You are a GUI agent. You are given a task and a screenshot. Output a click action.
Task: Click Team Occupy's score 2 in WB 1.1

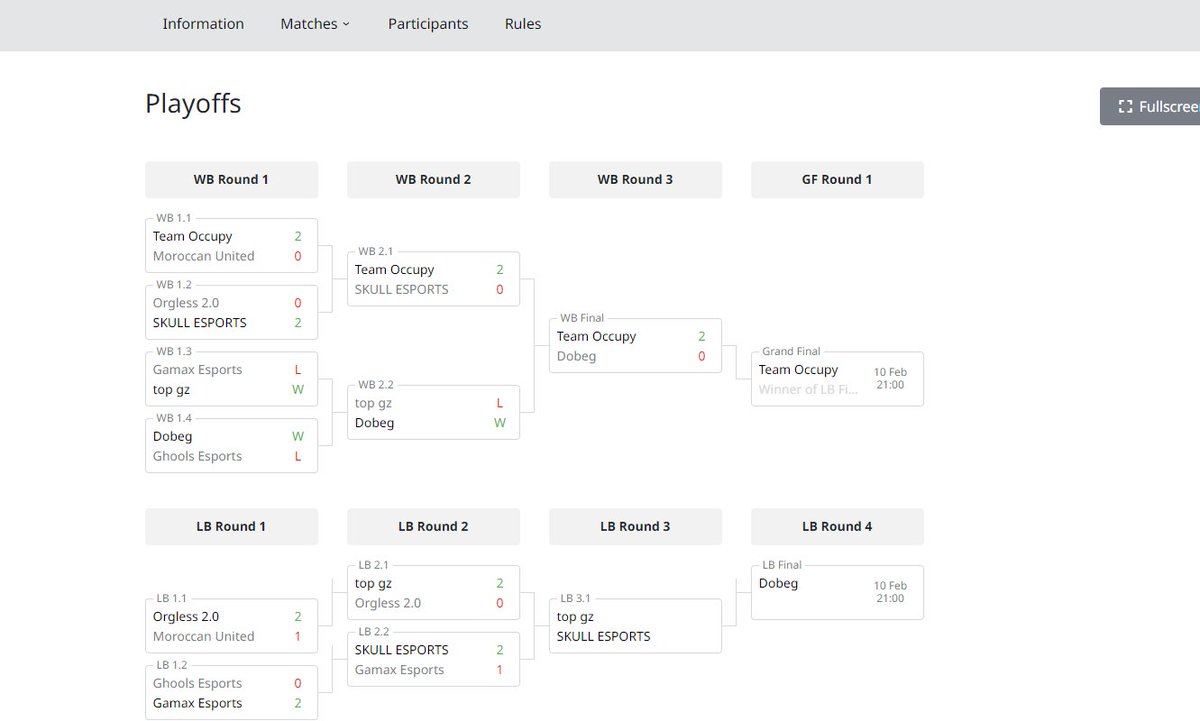(298, 236)
